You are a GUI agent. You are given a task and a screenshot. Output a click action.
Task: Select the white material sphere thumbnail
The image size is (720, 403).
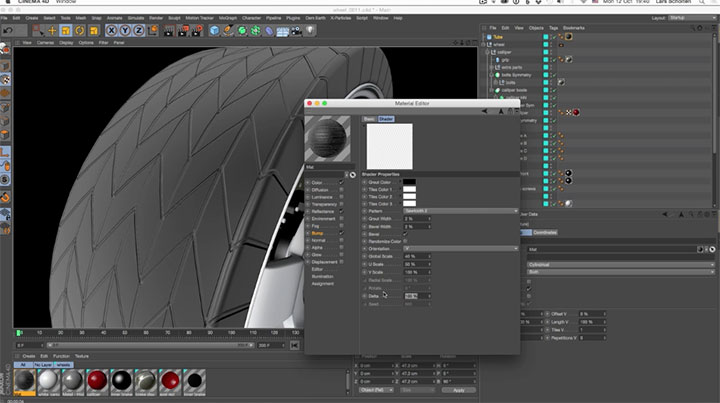[48, 381]
